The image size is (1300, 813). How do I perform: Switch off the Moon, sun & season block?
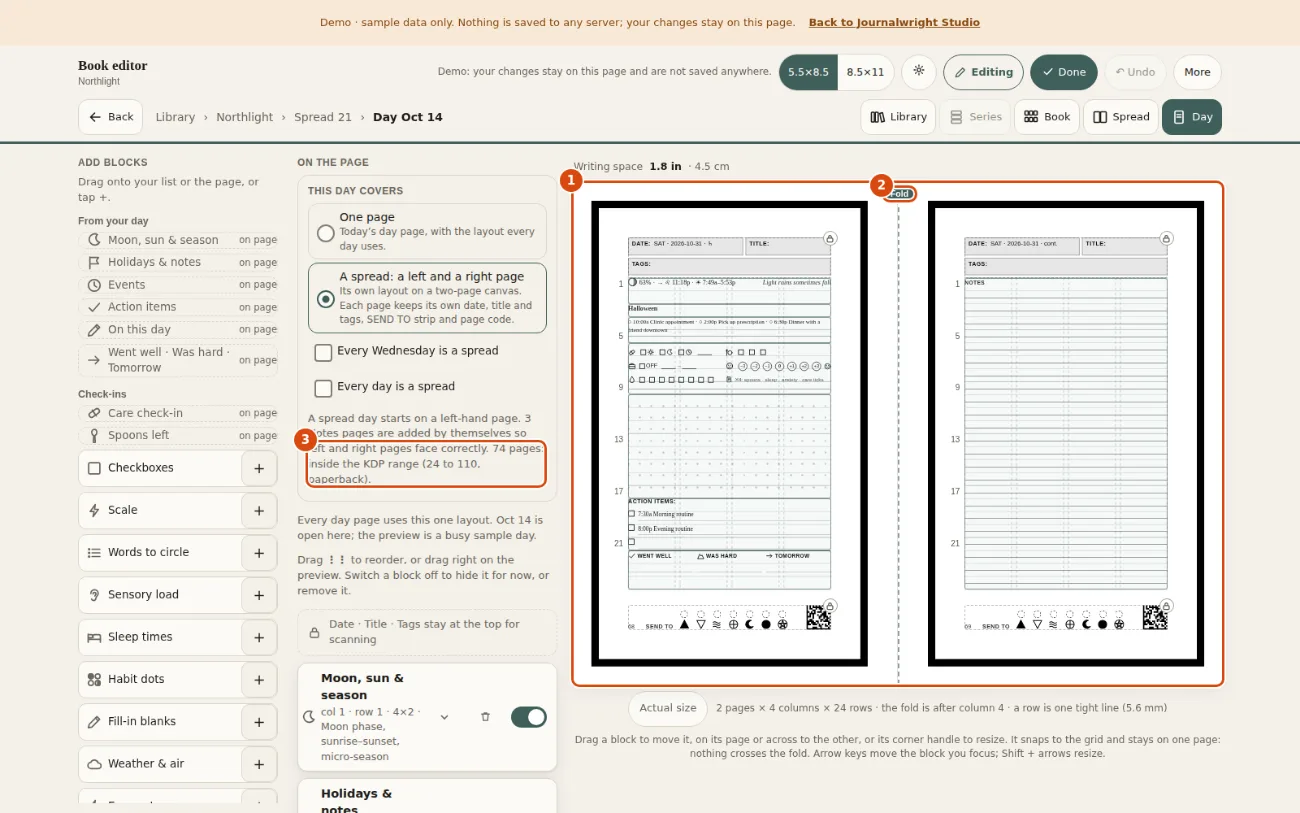[x=529, y=717]
